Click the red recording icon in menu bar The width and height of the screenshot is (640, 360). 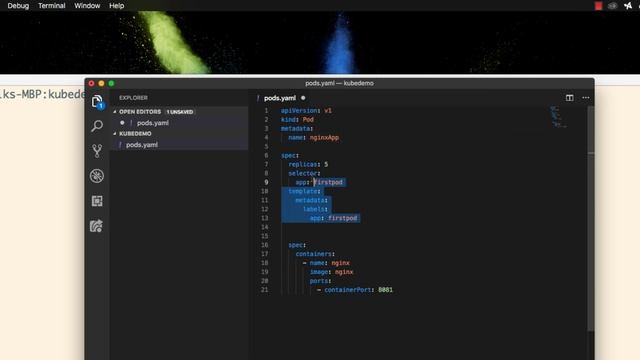[598, 6]
